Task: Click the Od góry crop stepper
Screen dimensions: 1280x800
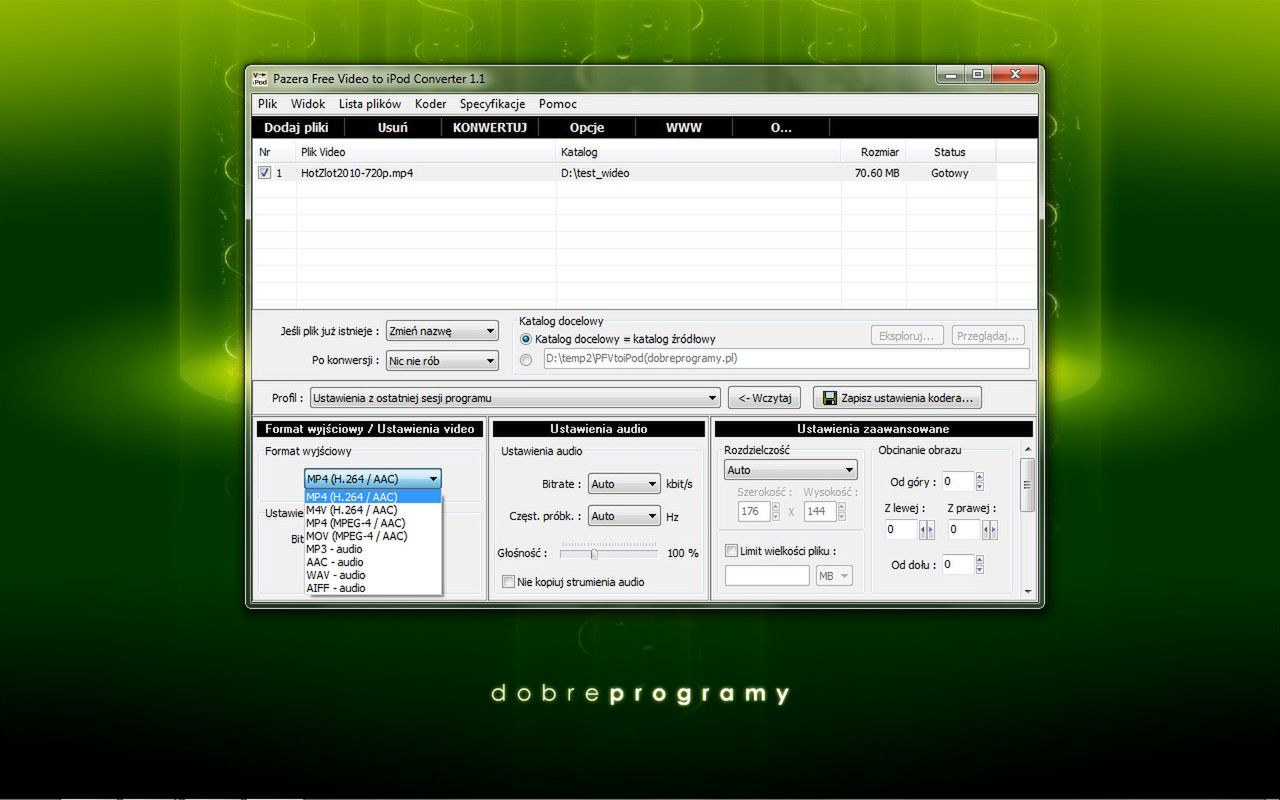Action: pos(980,482)
